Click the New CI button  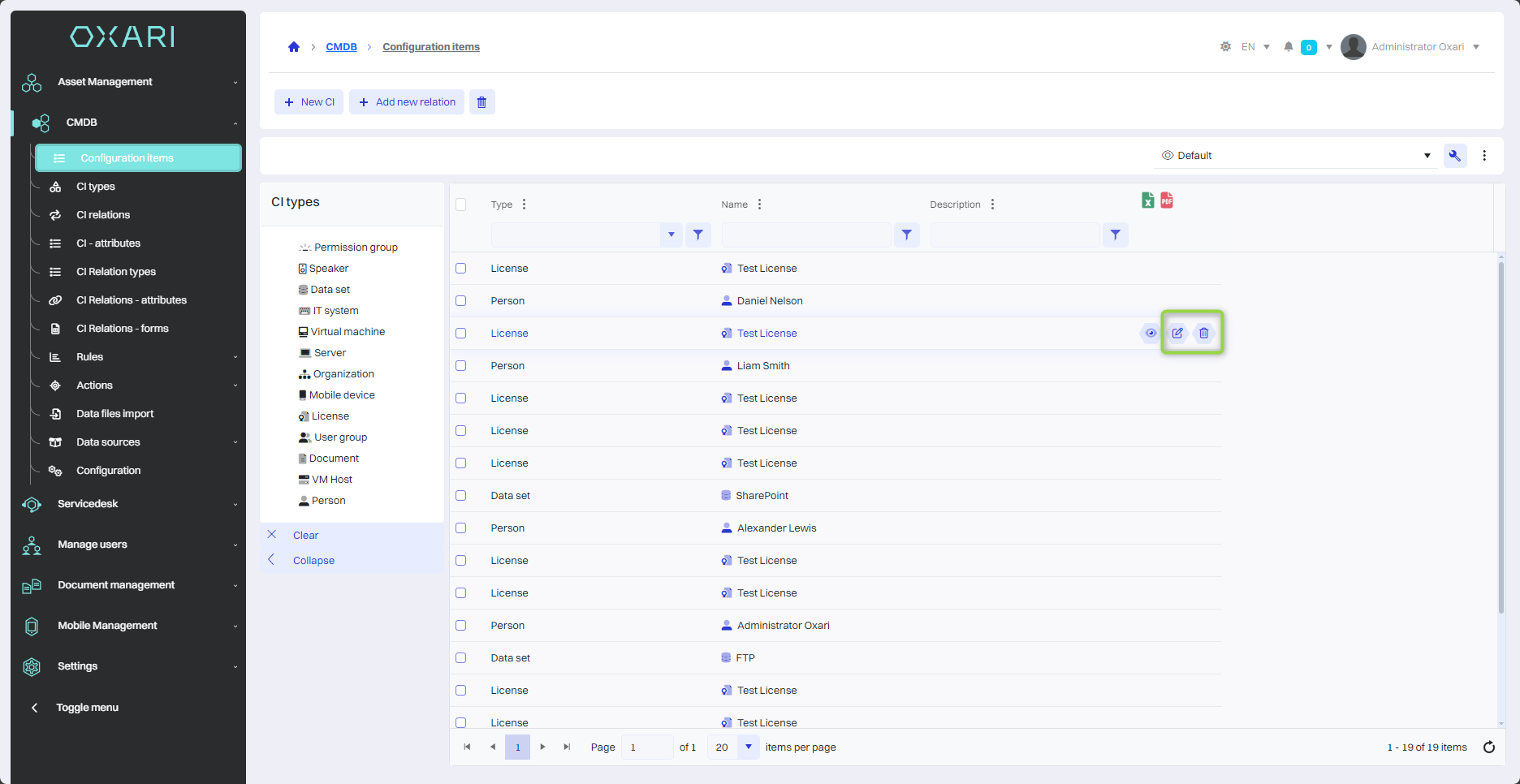click(309, 102)
